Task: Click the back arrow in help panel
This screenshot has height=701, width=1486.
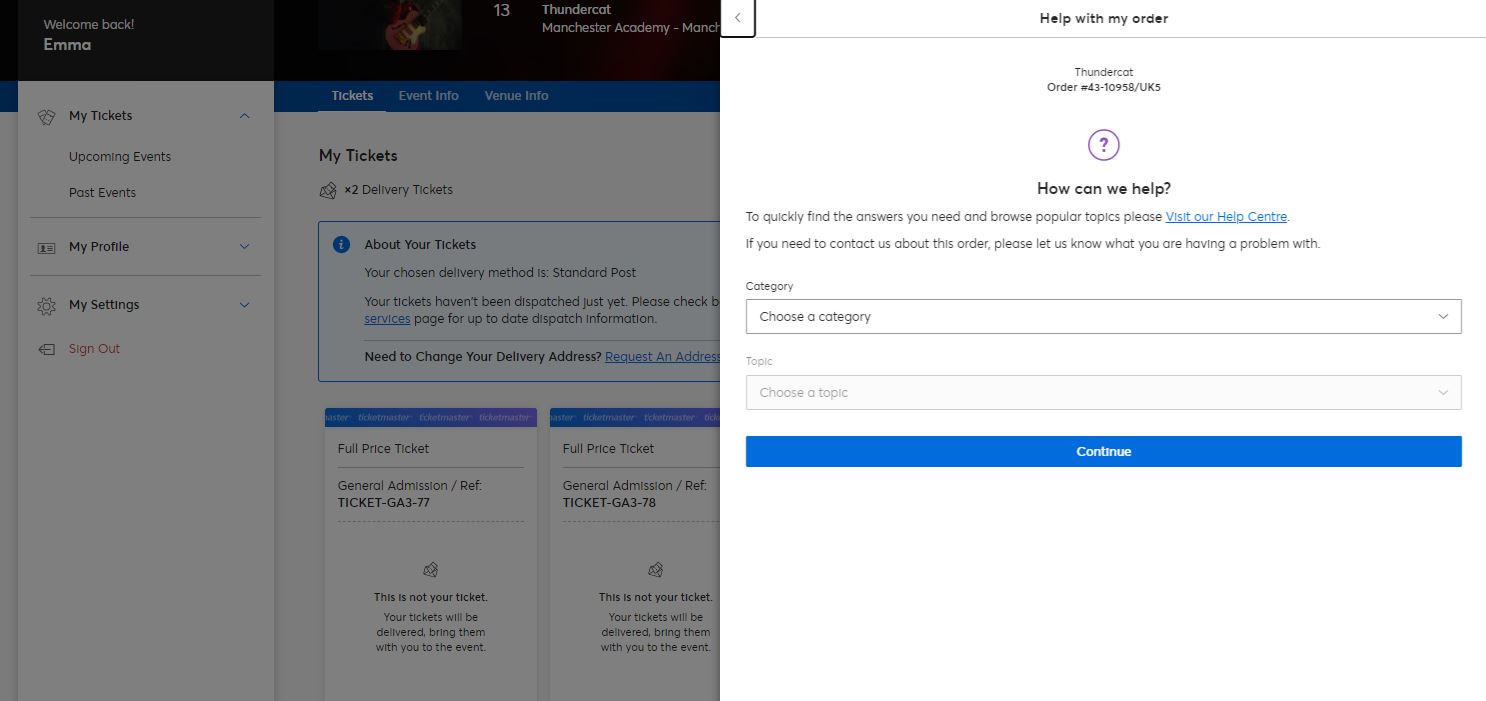Action: [738, 18]
